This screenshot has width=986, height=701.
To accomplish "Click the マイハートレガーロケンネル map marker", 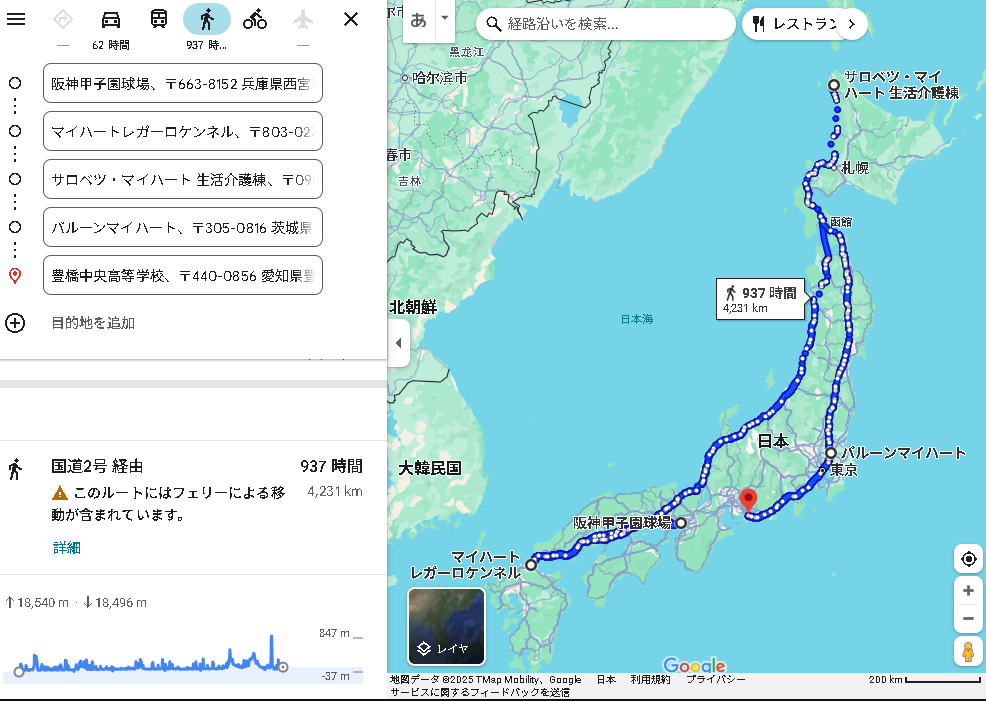I will [x=531, y=565].
